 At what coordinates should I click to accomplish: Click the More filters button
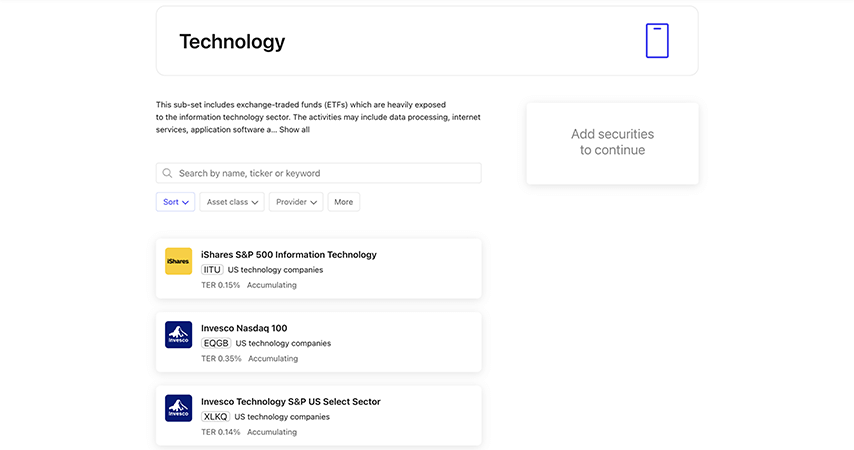pos(343,202)
